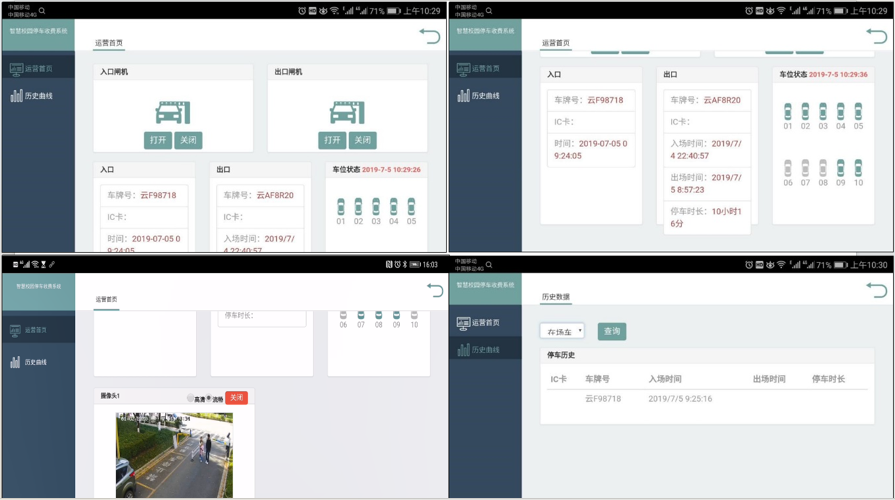Click the red 关闭 button for 摄像头1
The image size is (895, 500).
click(236, 398)
